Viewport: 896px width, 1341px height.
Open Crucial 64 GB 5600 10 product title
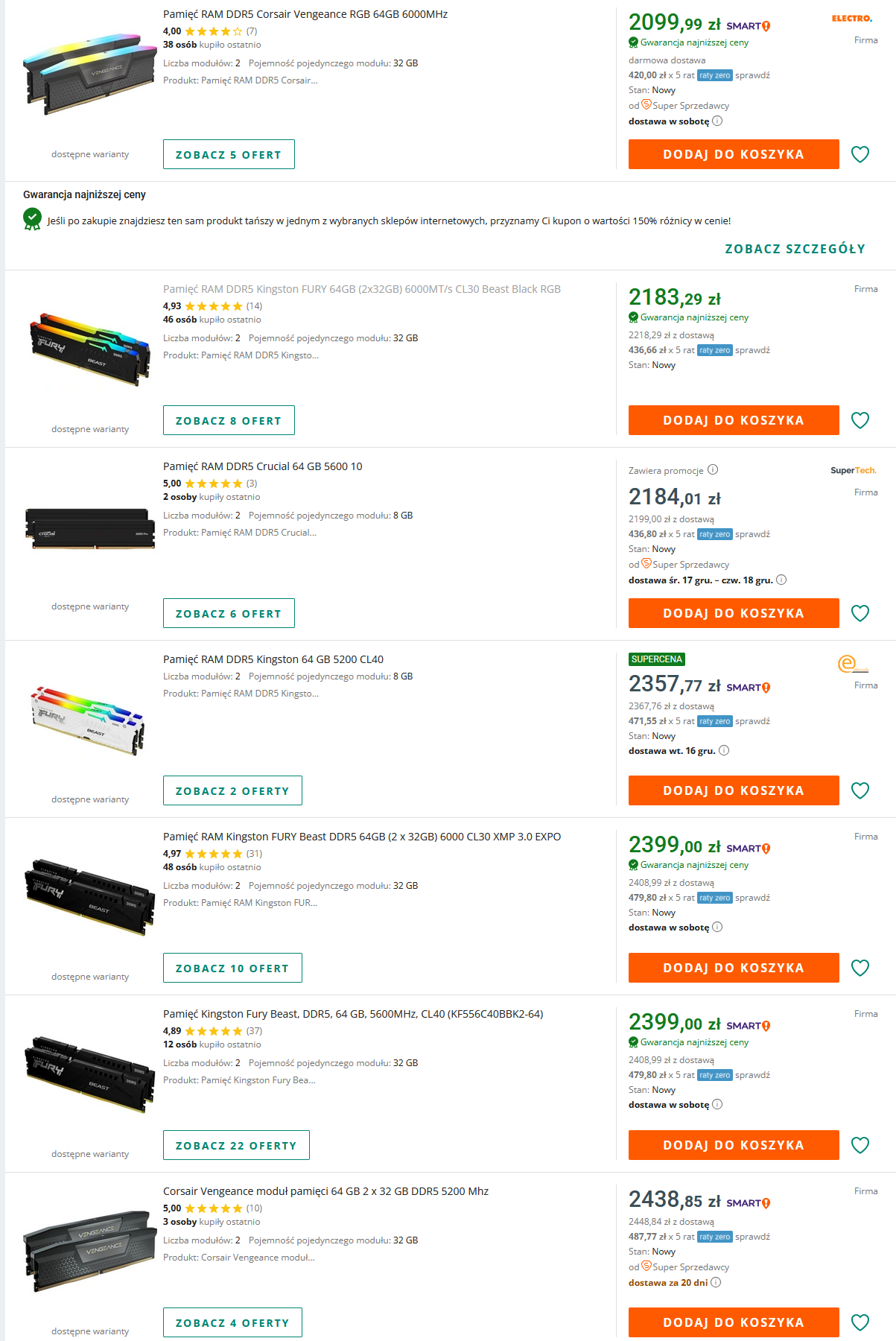262,466
